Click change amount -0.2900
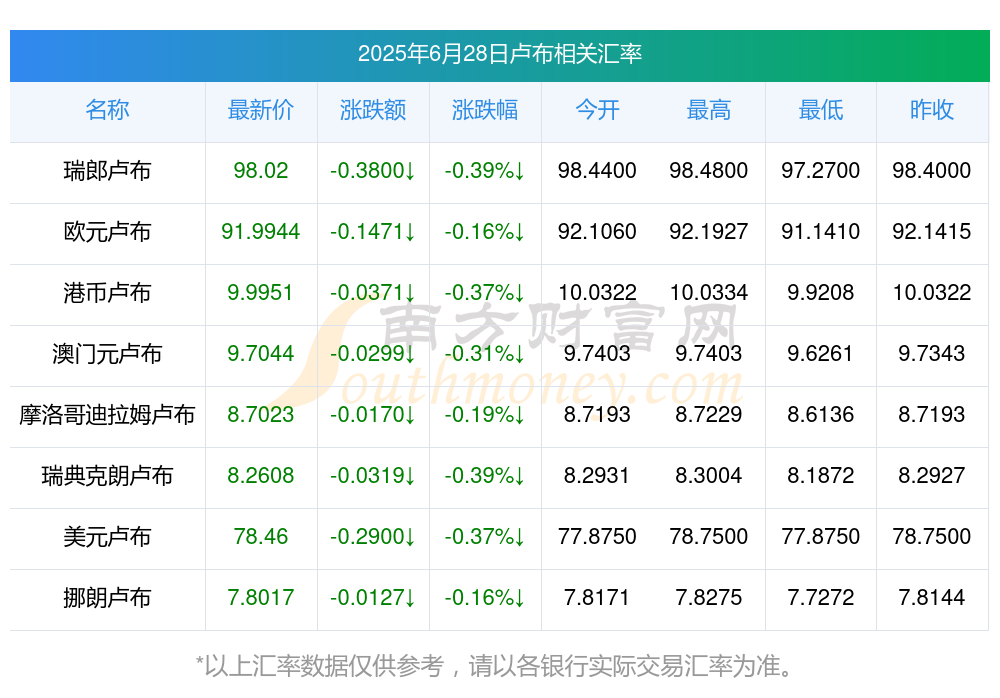 pyautogui.click(x=373, y=537)
